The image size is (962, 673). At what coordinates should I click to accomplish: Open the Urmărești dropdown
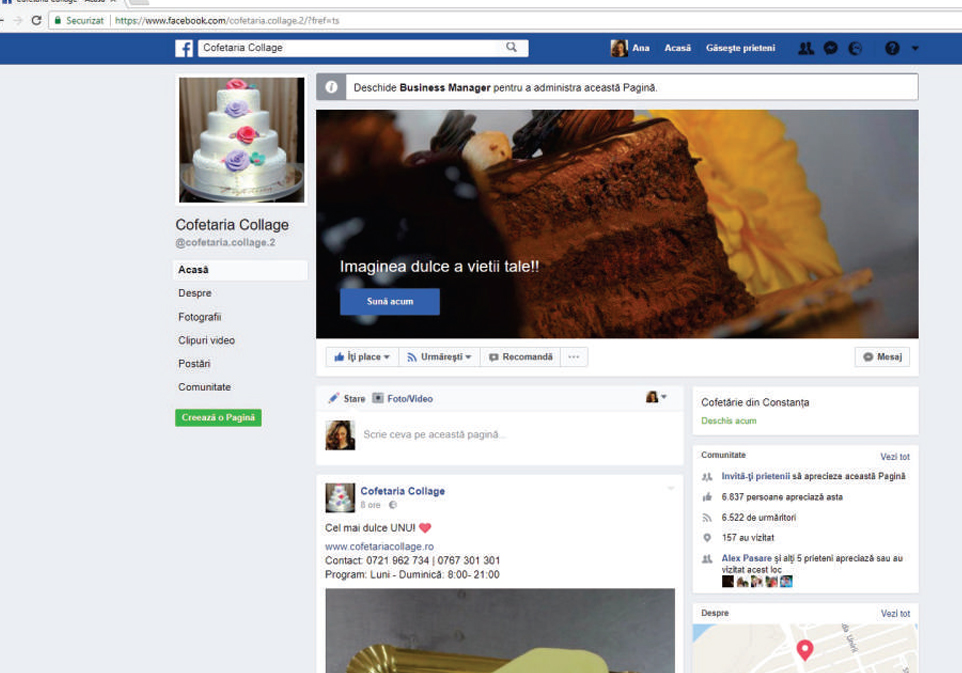pyautogui.click(x=439, y=357)
